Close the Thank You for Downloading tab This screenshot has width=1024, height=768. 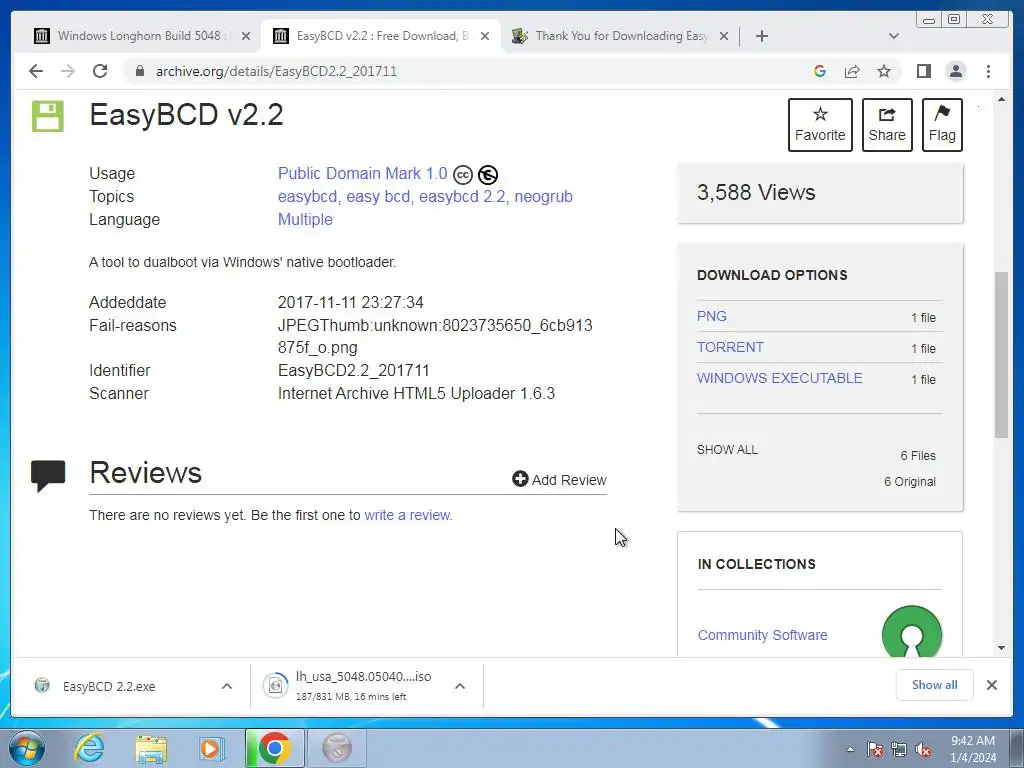[724, 36]
